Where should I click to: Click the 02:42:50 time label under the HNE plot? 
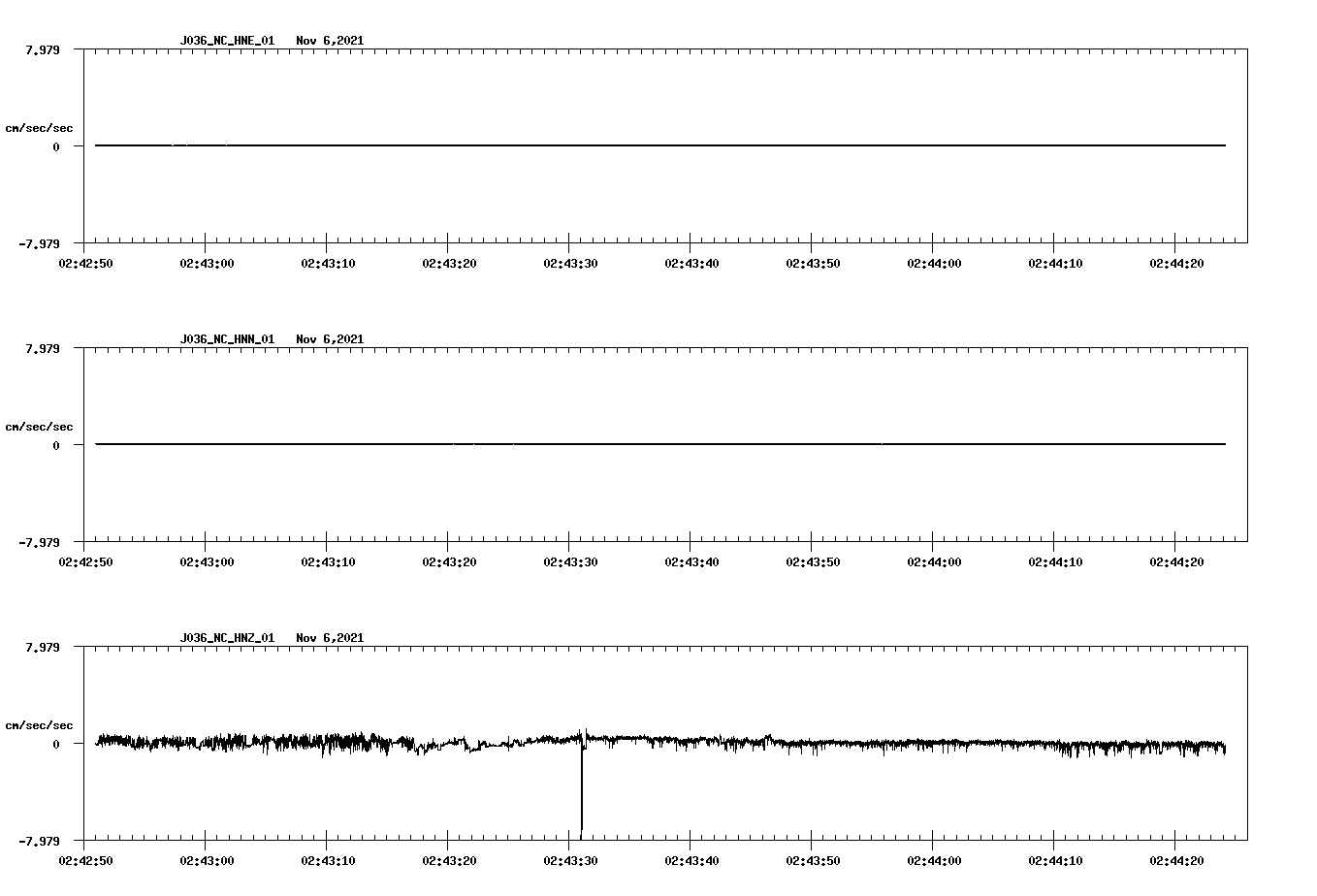84,263
